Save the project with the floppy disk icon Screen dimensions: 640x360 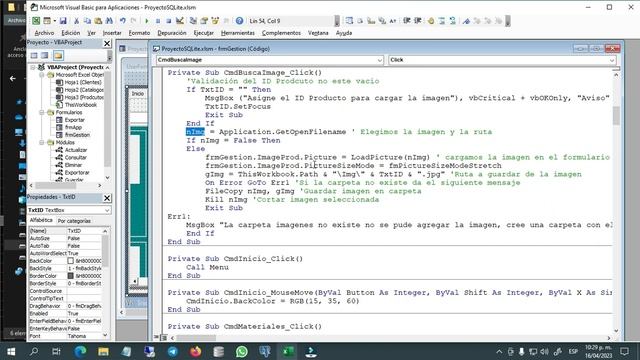tap(63, 21)
